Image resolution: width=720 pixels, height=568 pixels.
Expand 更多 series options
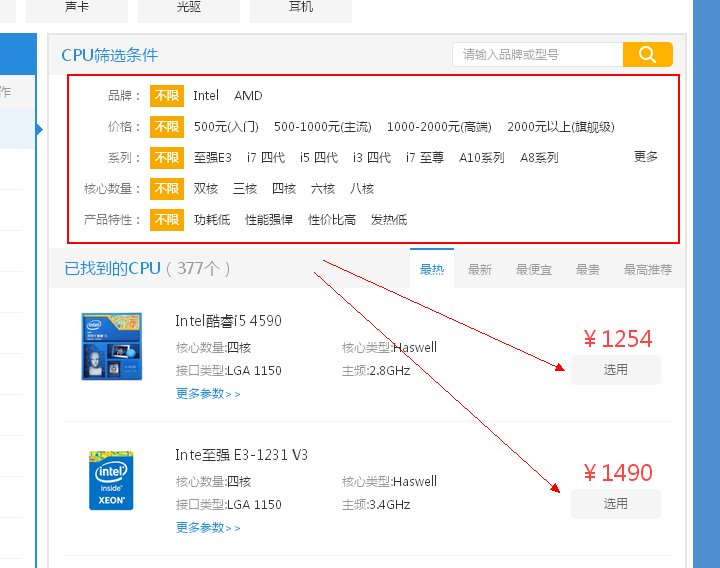click(646, 157)
